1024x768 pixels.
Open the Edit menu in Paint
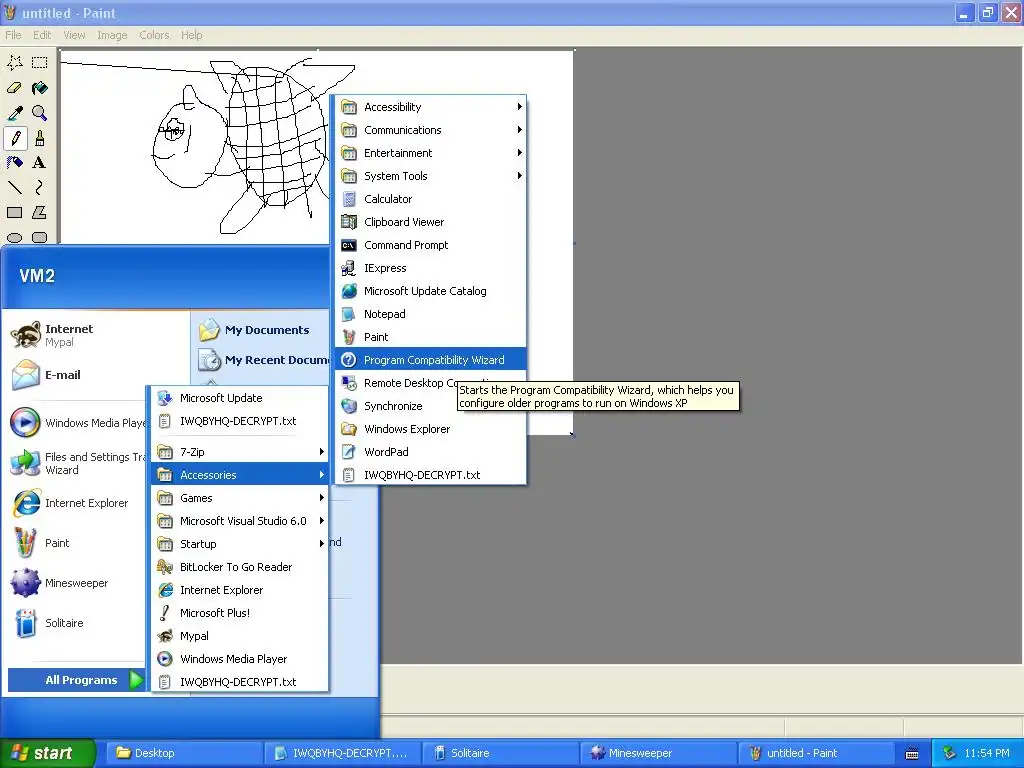tap(42, 35)
